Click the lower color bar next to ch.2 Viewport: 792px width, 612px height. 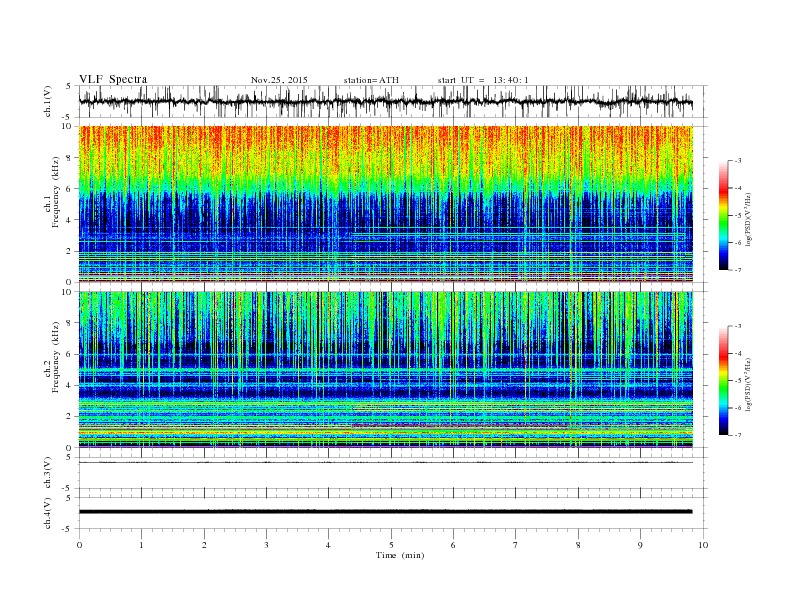point(724,381)
